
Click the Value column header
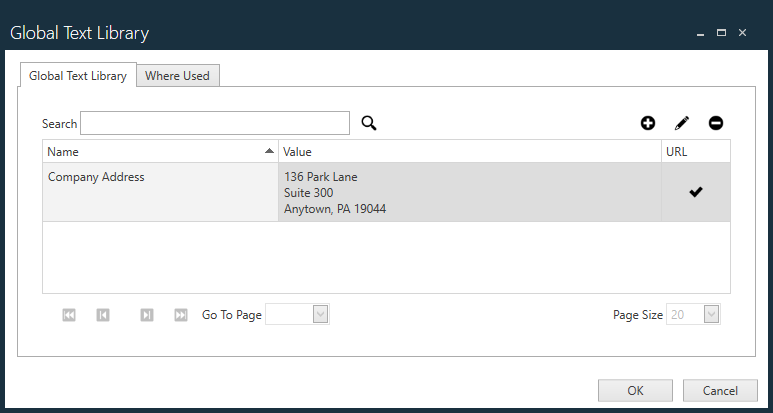pos(470,152)
